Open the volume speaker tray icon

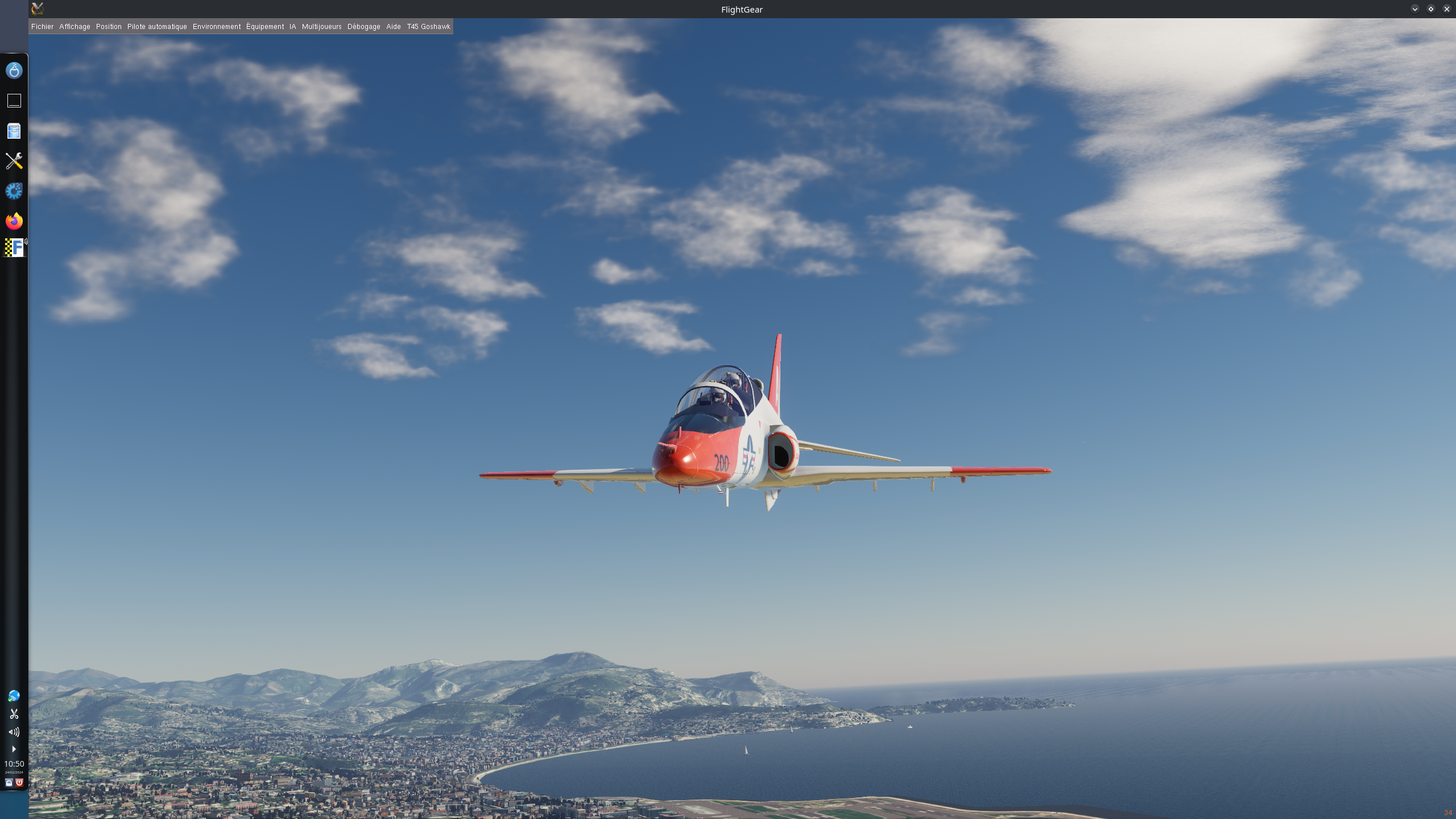[x=14, y=732]
